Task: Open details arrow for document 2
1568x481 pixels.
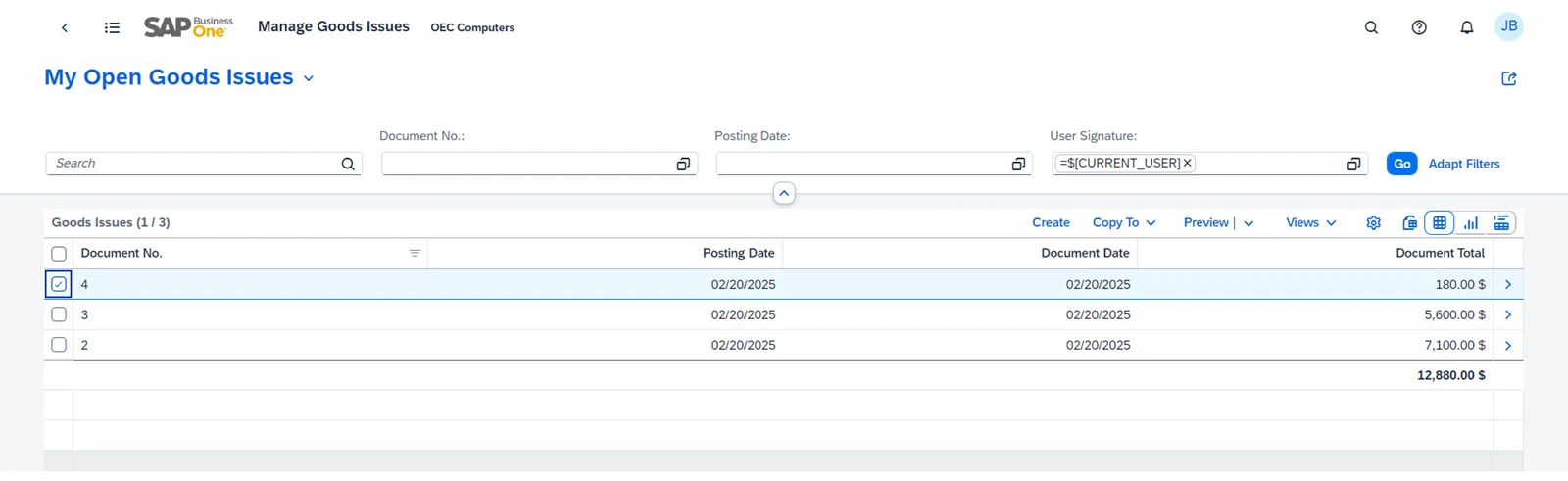Action: click(x=1508, y=345)
